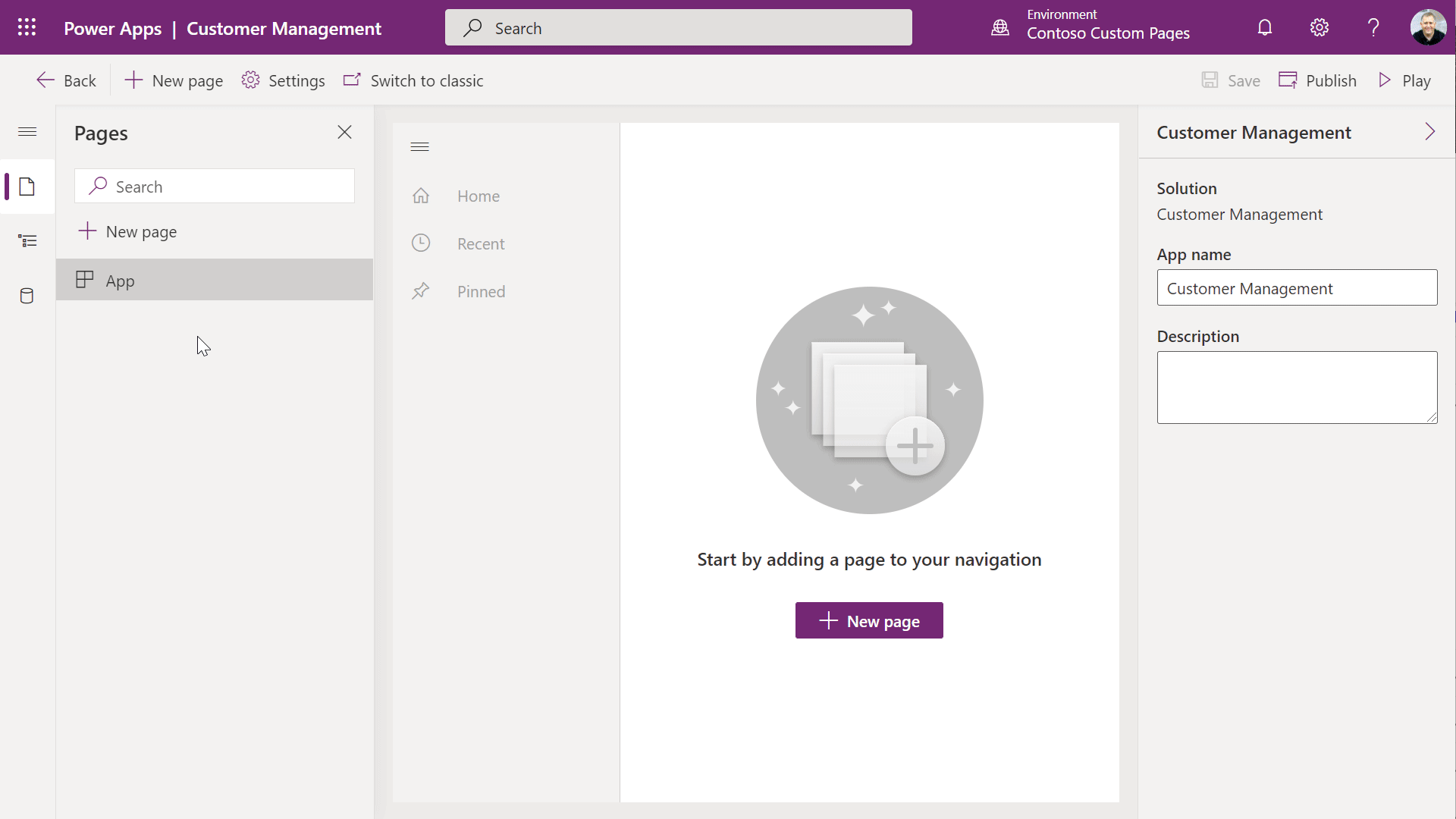Click the Home navigation item in preview
1456x819 pixels.
coord(478,196)
